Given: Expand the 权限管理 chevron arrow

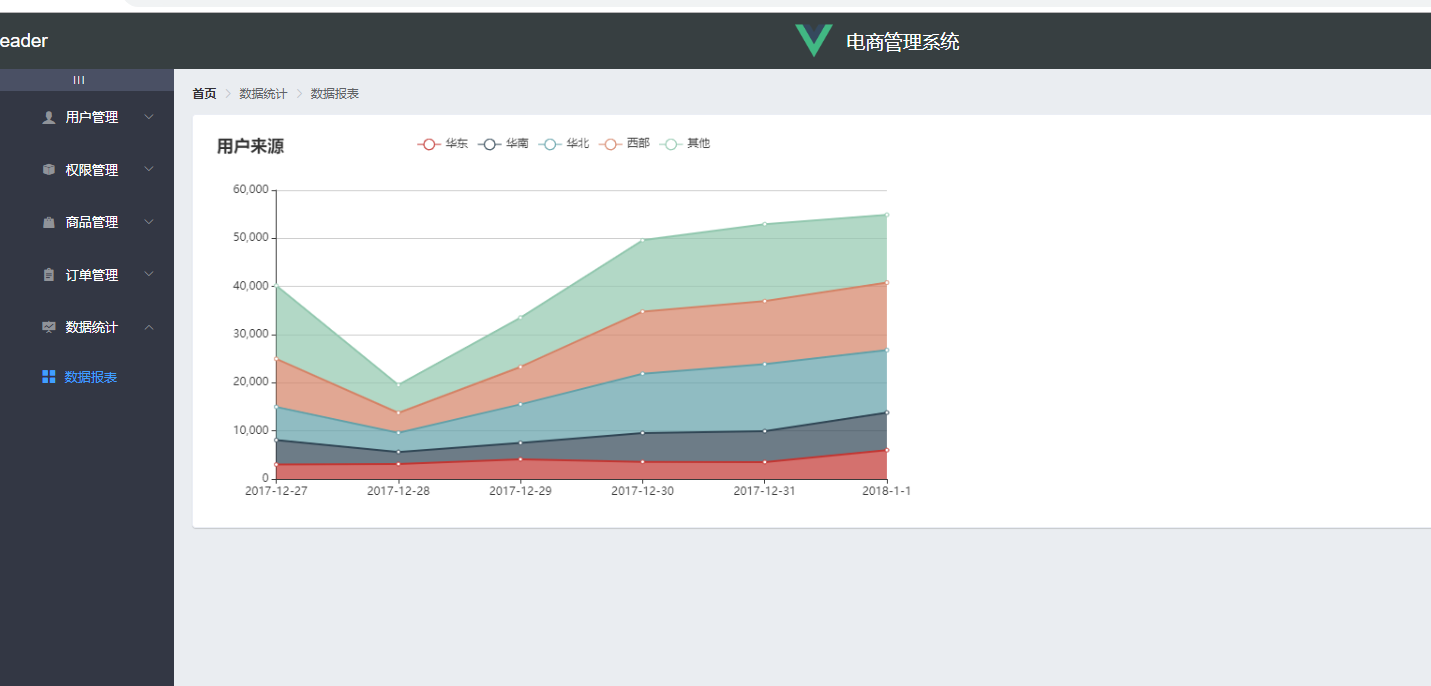Looking at the screenshot, I should click(x=149, y=170).
